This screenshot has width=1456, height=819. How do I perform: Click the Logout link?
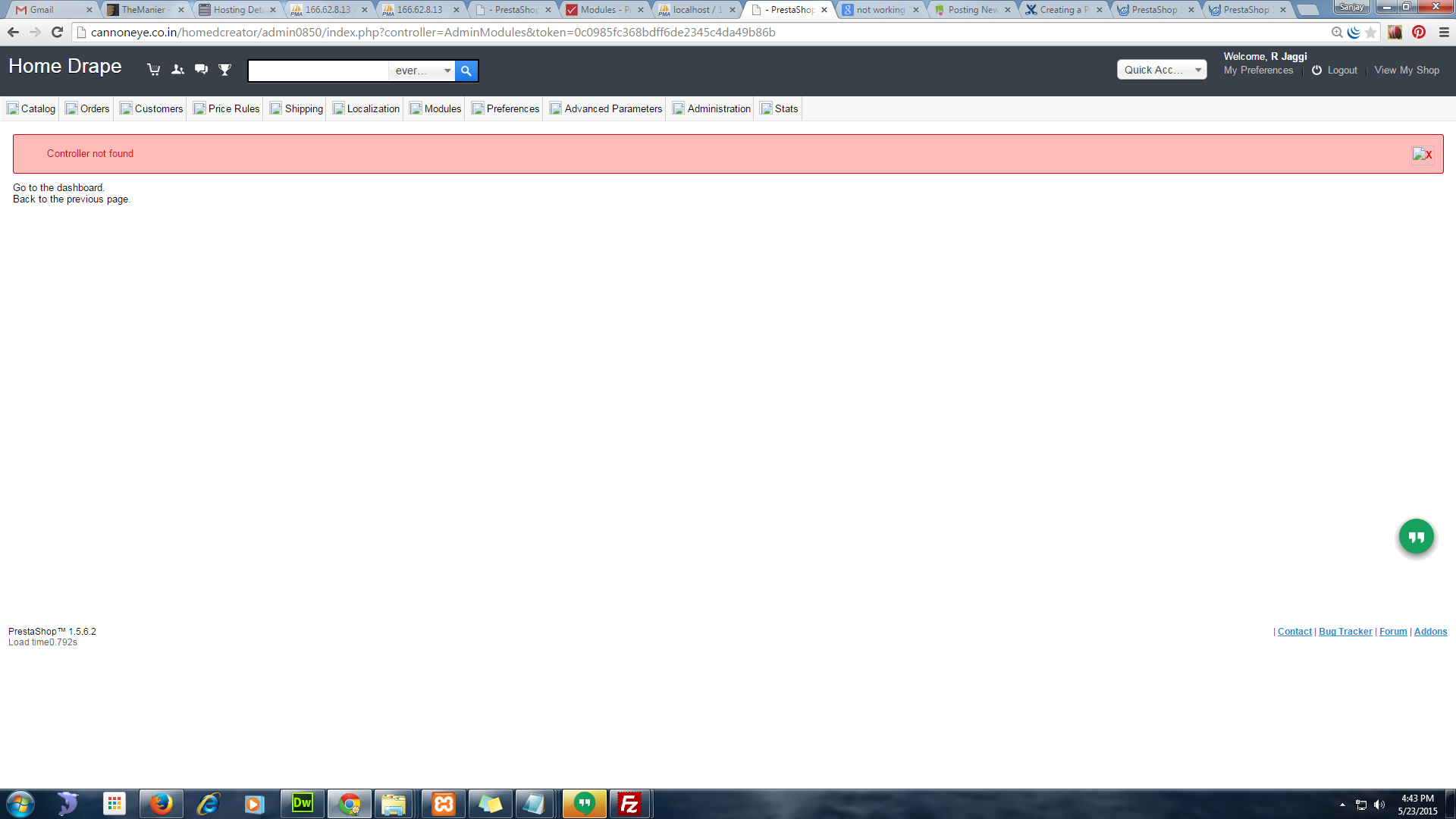click(1341, 70)
